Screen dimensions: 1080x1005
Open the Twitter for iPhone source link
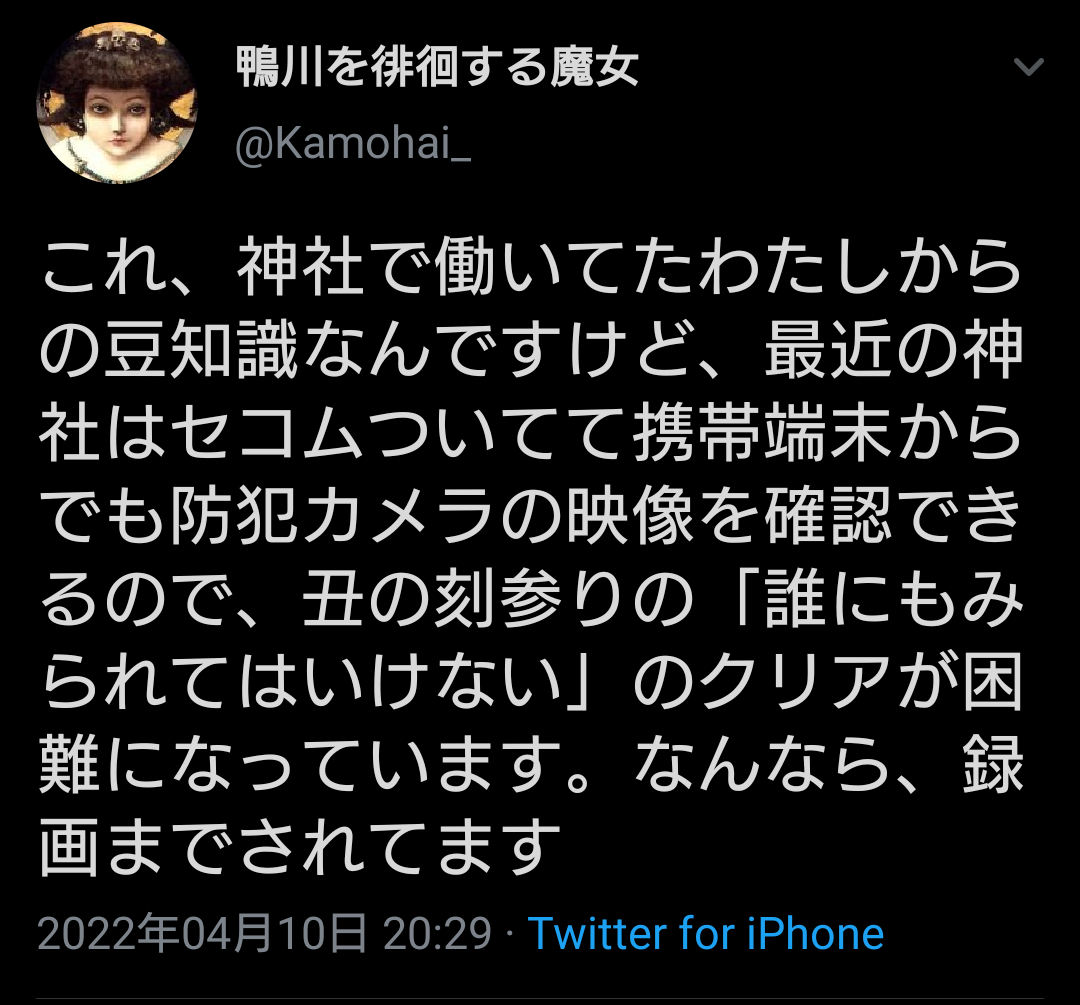[706, 933]
